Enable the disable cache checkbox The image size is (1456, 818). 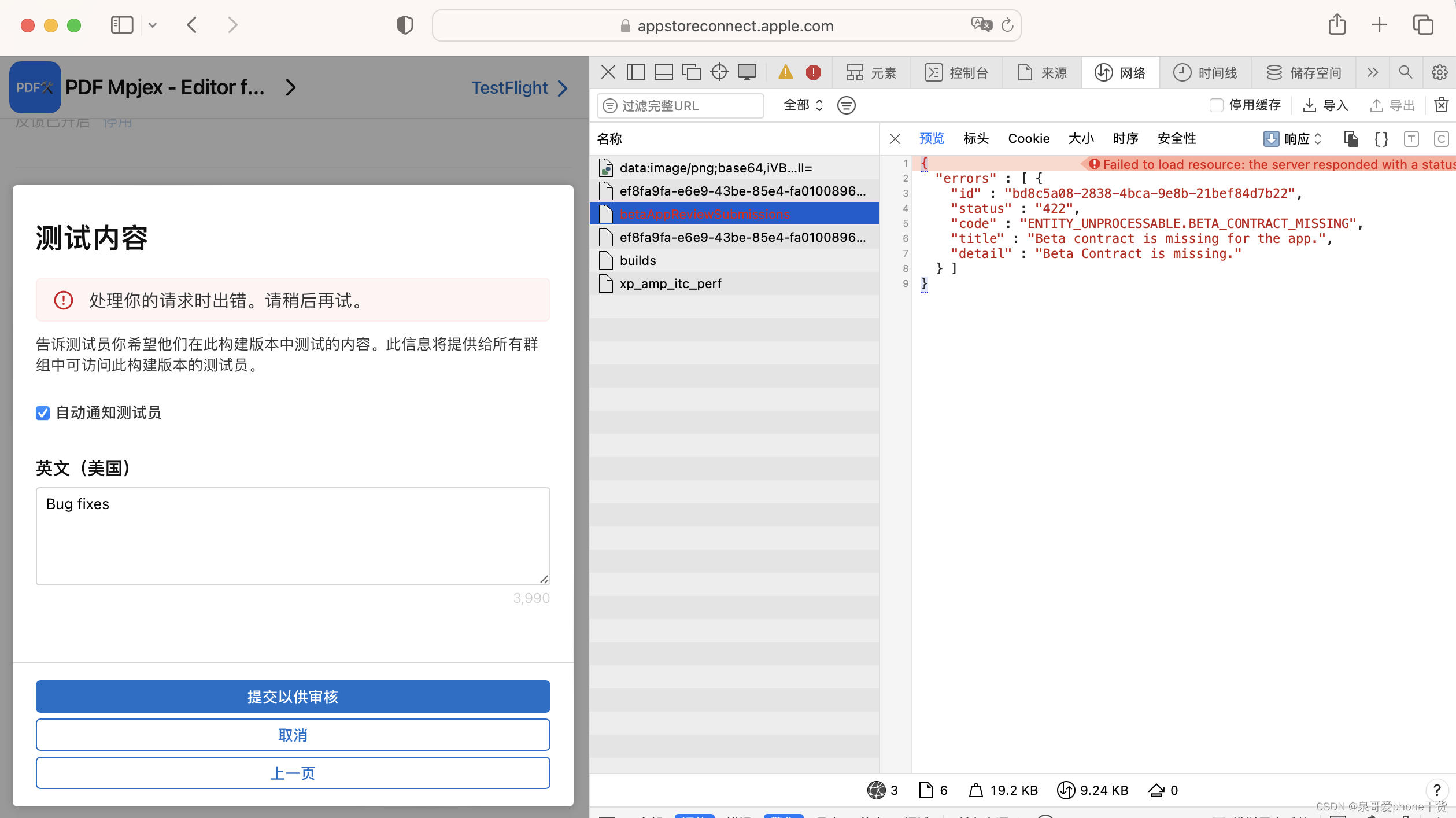(x=1216, y=105)
